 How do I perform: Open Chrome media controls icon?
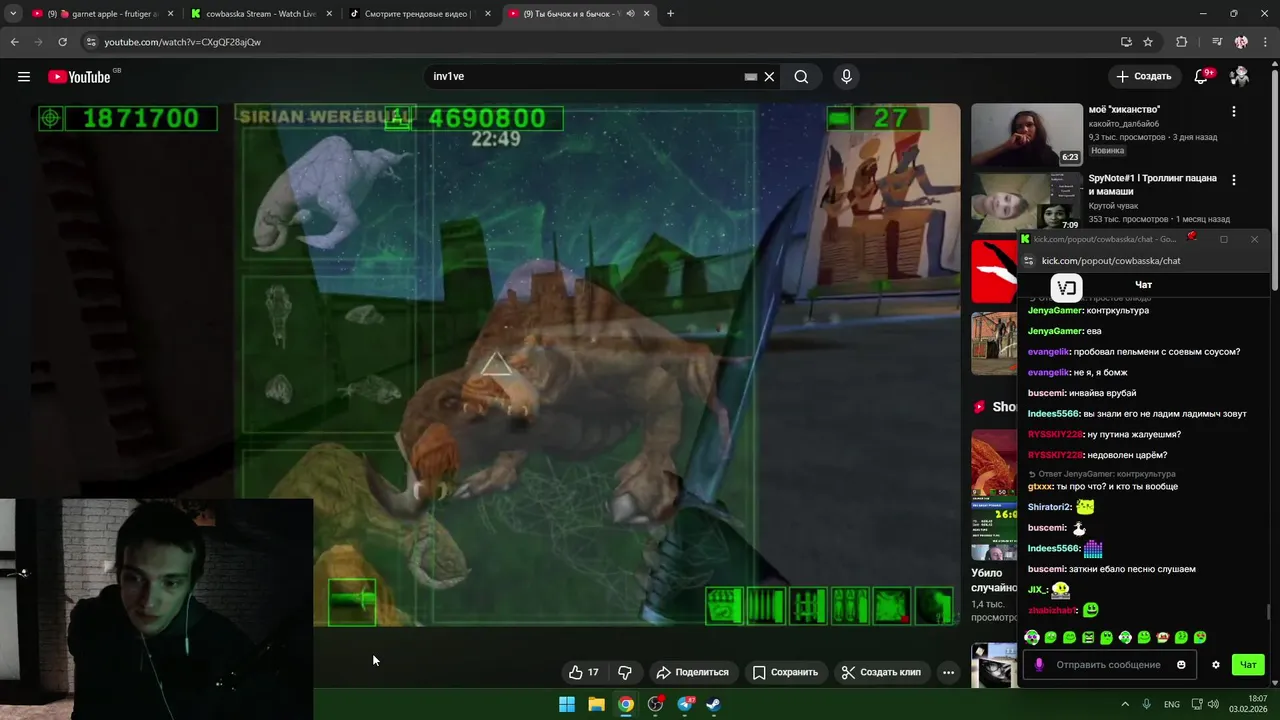[1217, 42]
